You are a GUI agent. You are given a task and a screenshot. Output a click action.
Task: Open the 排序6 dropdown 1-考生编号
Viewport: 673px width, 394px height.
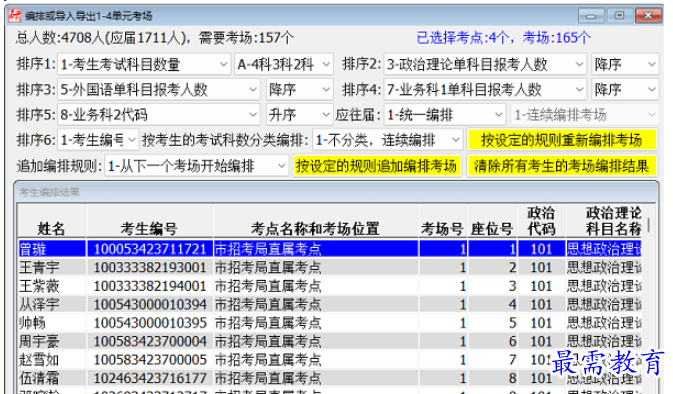click(98, 140)
